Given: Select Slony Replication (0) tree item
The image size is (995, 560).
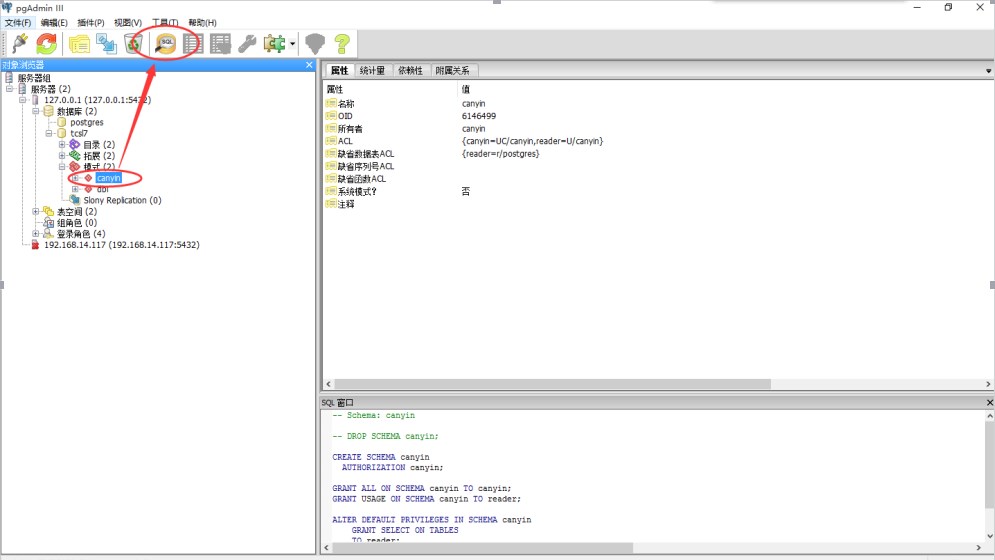Looking at the screenshot, I should point(122,200).
